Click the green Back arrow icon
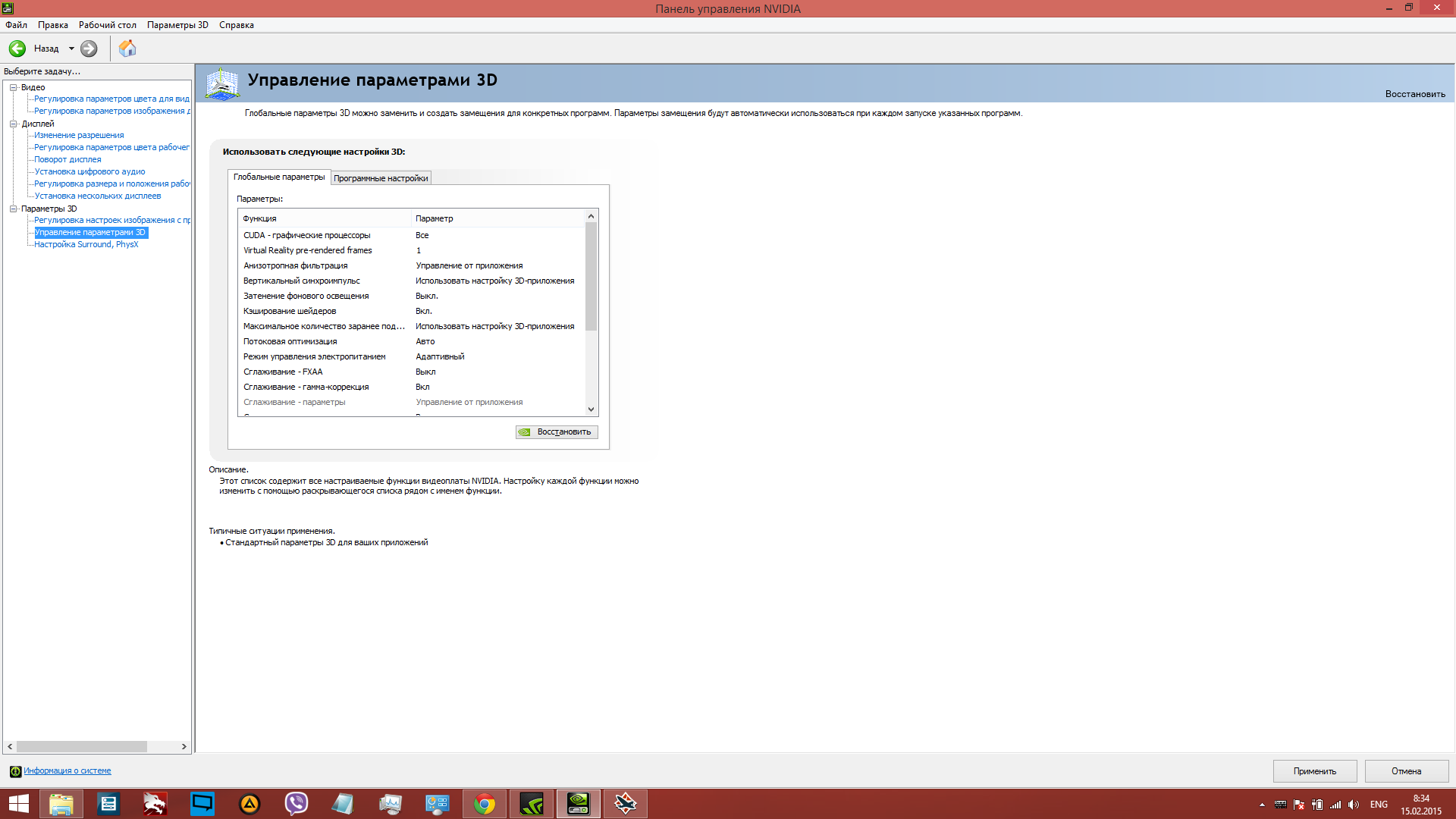This screenshot has width=1456, height=819. coord(17,49)
